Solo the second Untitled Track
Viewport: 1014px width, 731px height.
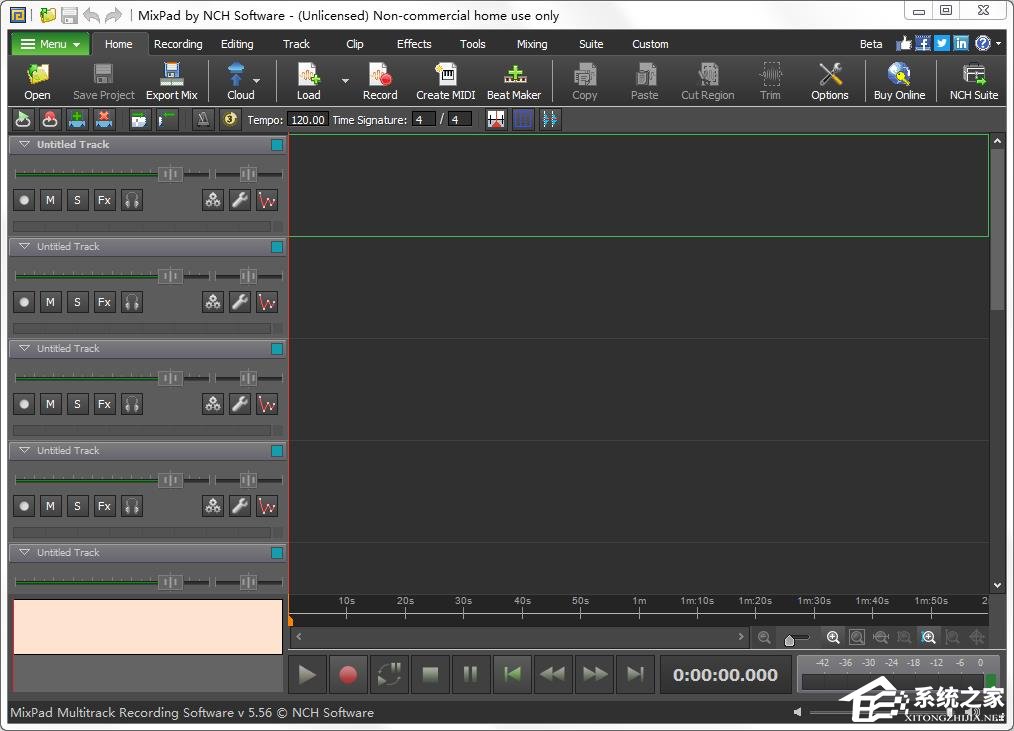tap(78, 302)
